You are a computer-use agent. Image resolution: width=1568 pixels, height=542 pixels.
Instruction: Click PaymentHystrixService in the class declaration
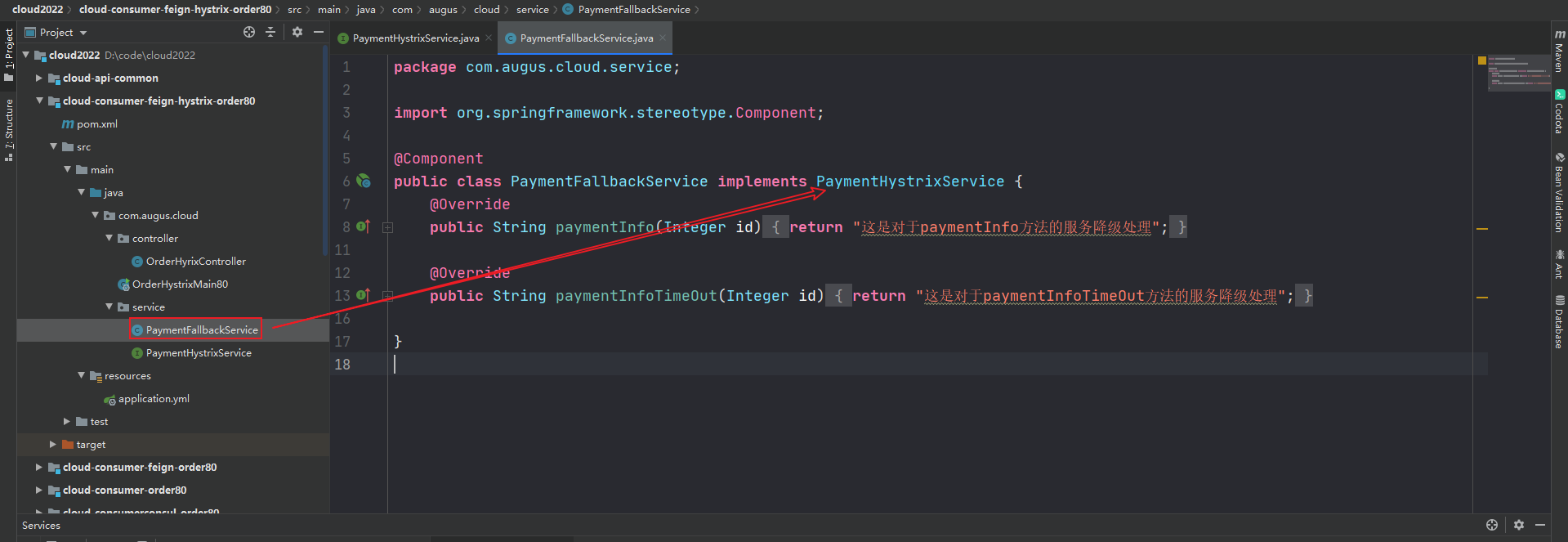(910, 181)
